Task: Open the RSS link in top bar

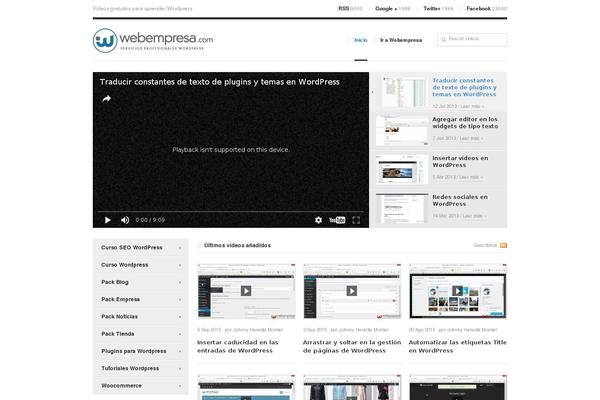Action: [x=350, y=8]
